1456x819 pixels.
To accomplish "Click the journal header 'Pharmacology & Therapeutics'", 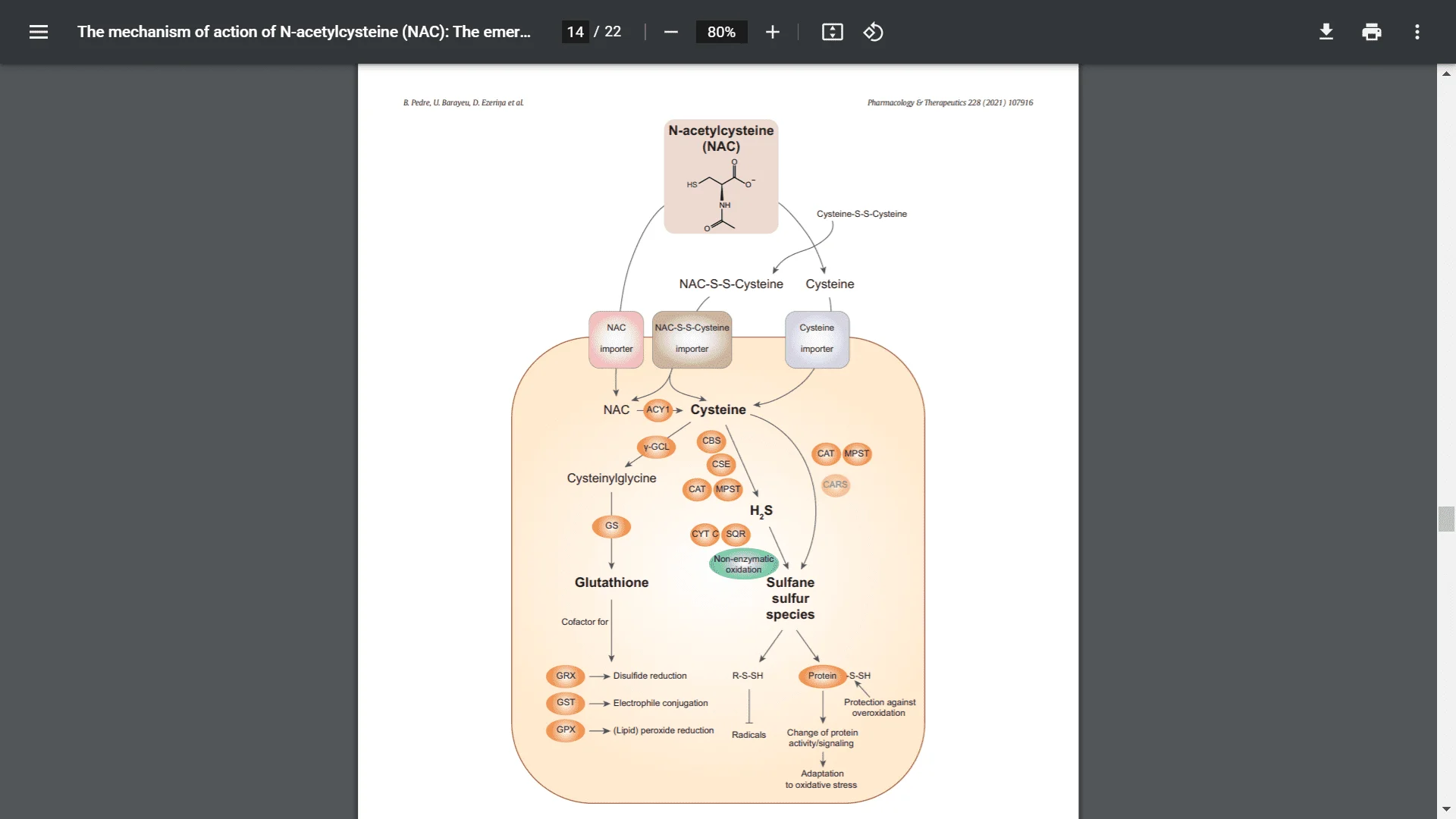I will point(916,102).
